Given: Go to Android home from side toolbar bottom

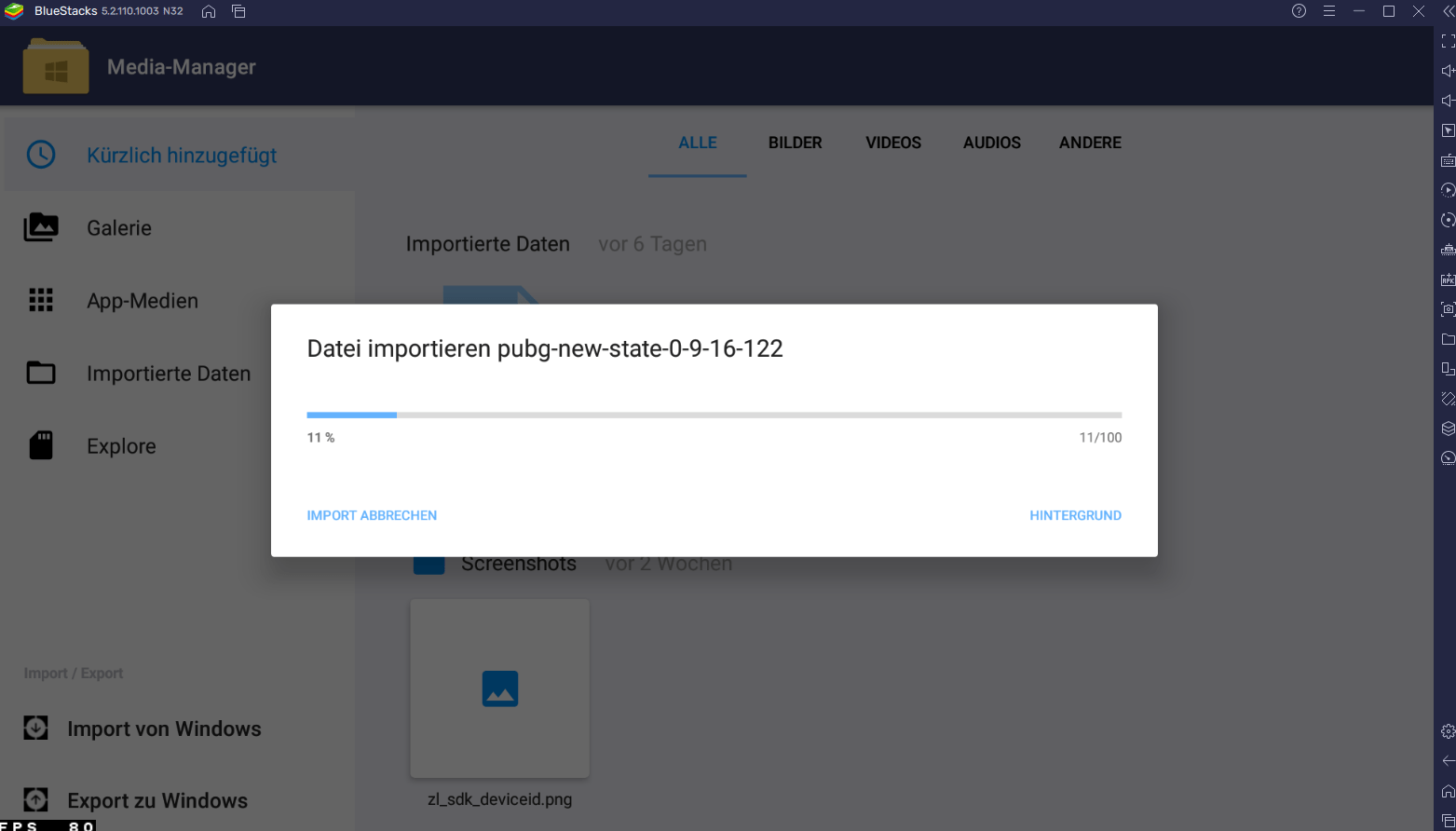Looking at the screenshot, I should click(x=1448, y=791).
